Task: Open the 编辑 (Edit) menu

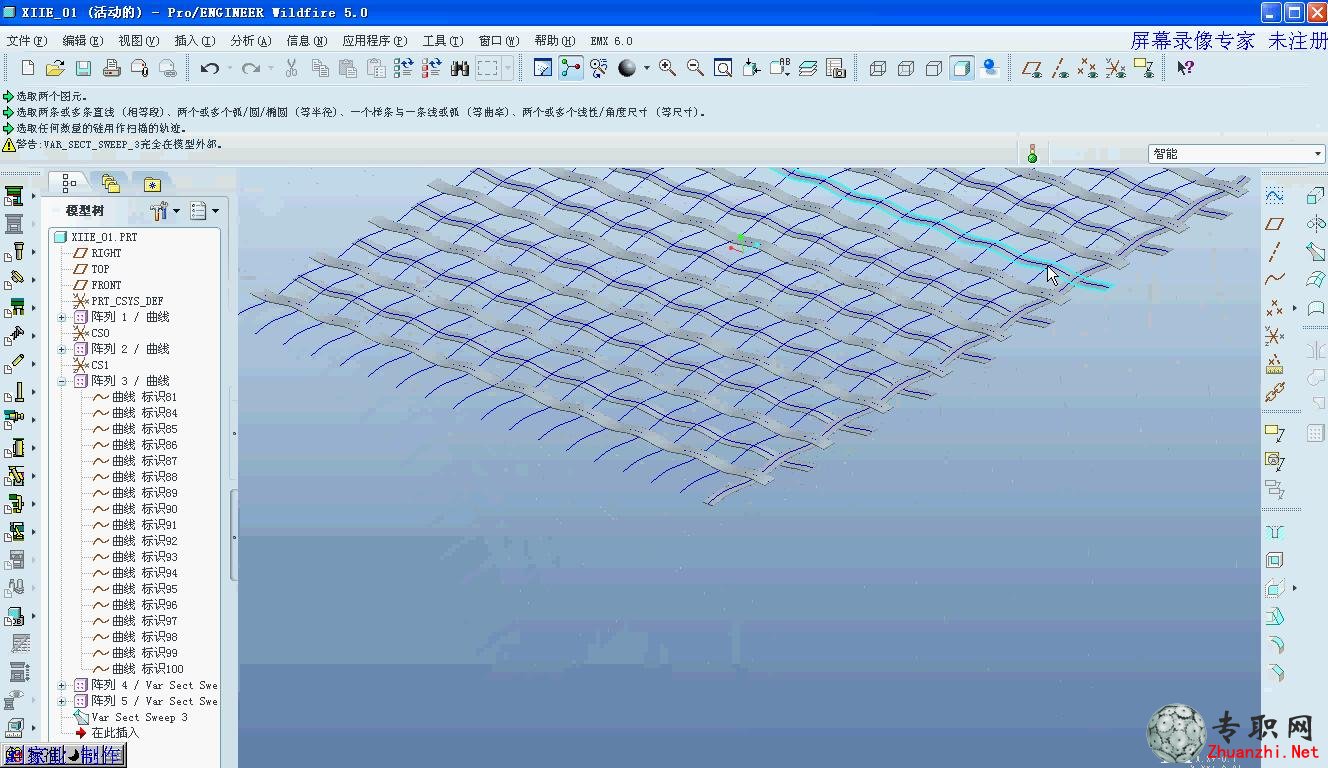Action: click(82, 41)
